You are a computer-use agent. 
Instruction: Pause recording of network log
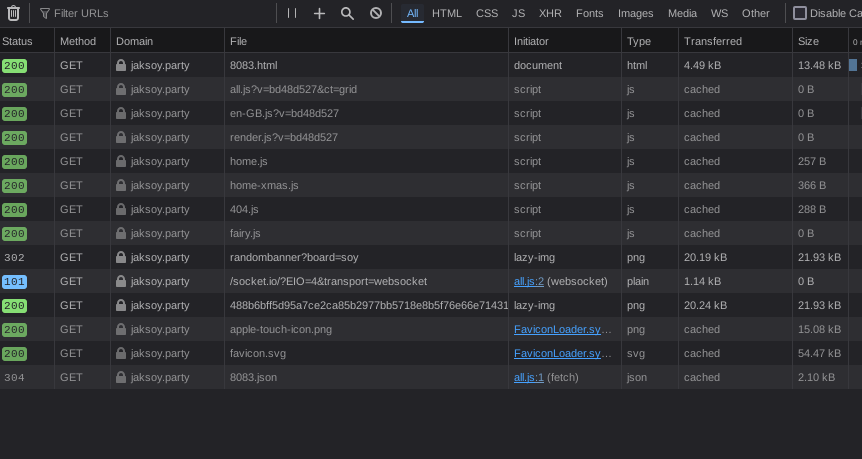click(x=292, y=13)
